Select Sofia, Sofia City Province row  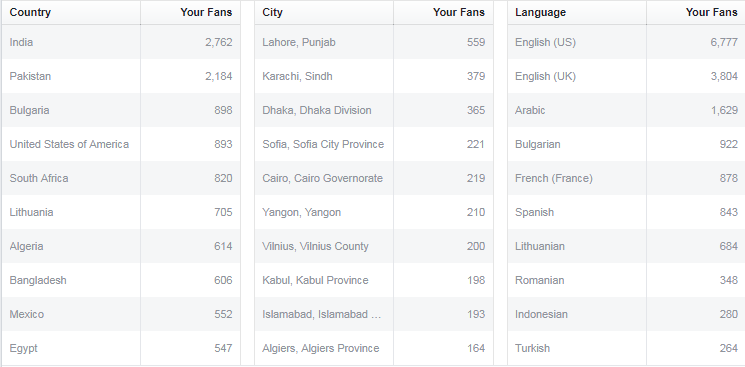point(374,144)
